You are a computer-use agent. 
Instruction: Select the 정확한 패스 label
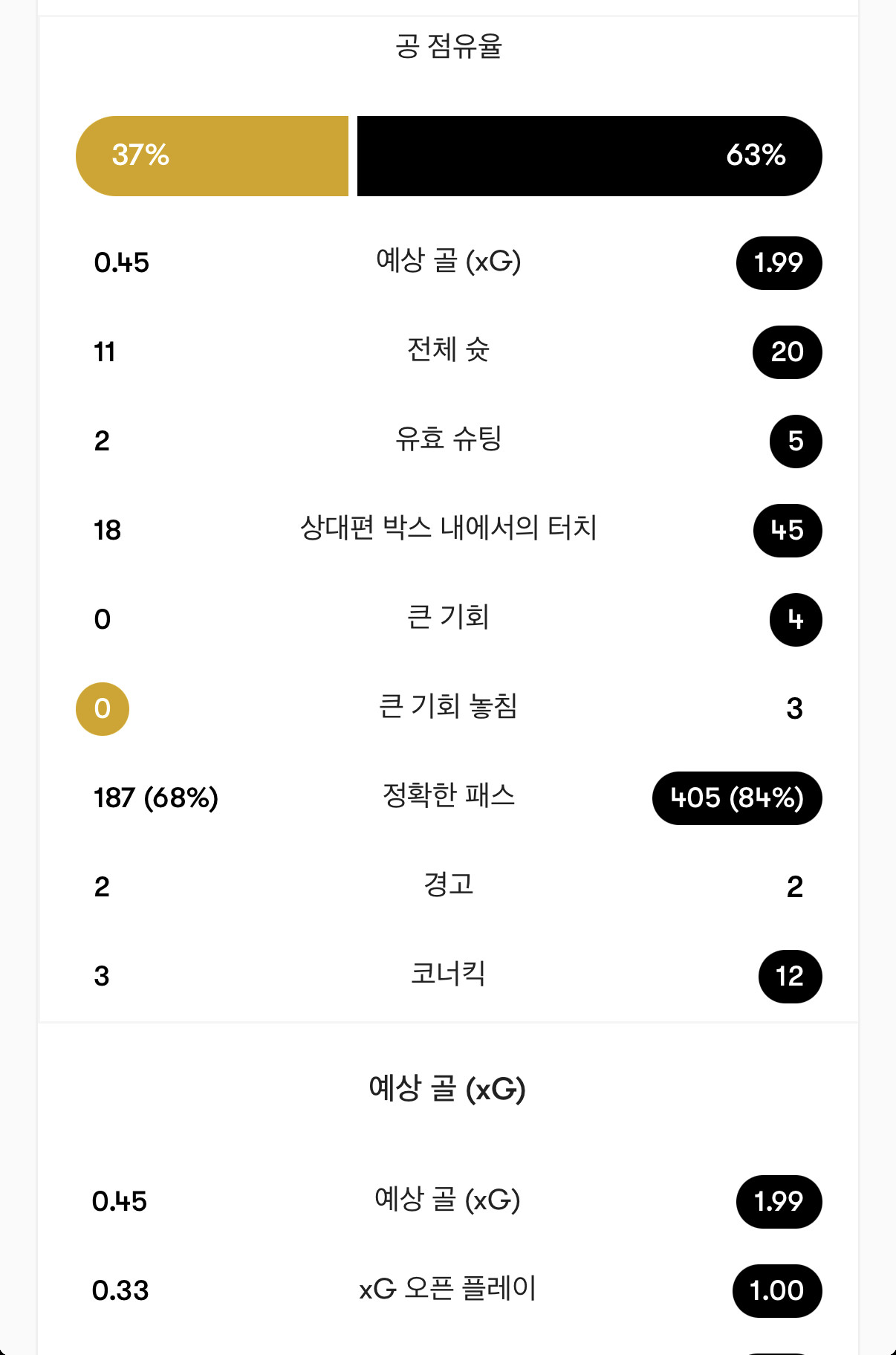(448, 795)
